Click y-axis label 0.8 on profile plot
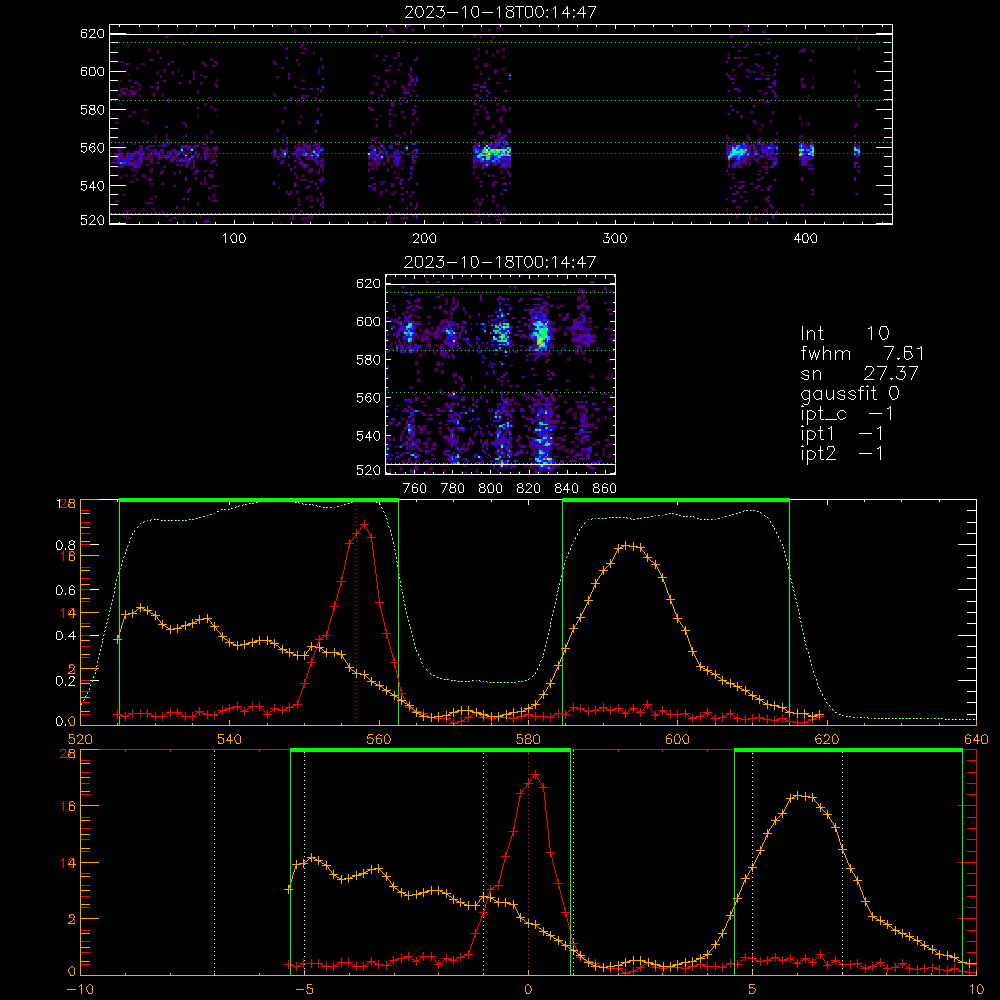1000x1000 pixels. [x=66, y=545]
